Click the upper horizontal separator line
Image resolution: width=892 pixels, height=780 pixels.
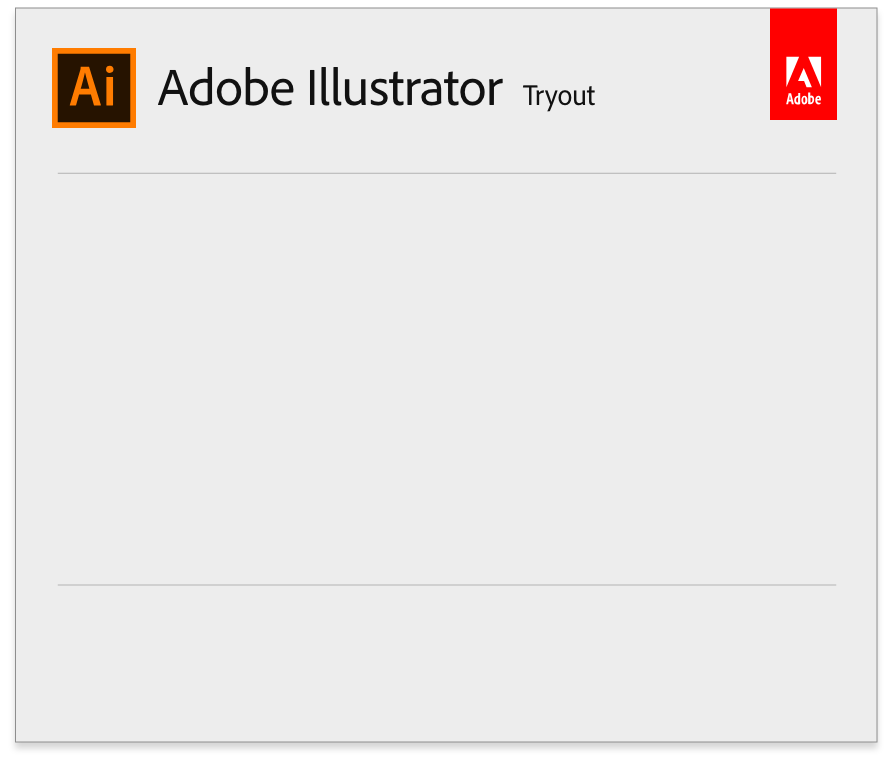447,173
